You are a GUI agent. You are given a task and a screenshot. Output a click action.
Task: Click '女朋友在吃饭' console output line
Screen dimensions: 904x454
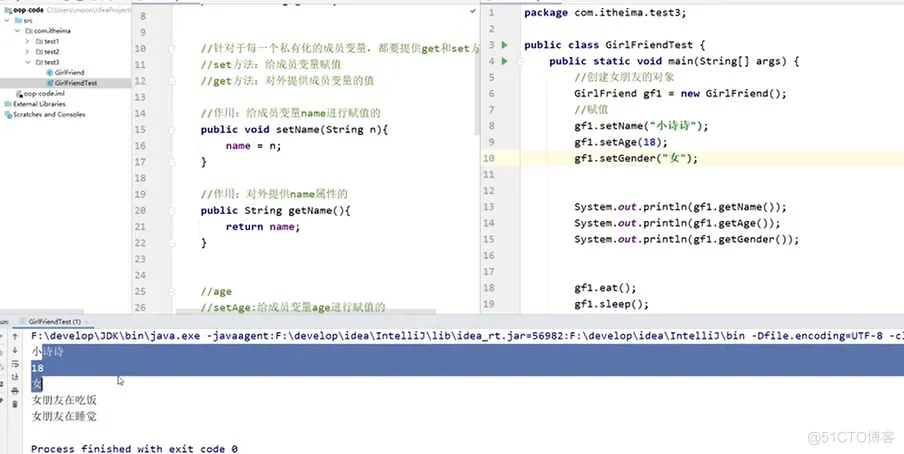[x=64, y=400]
